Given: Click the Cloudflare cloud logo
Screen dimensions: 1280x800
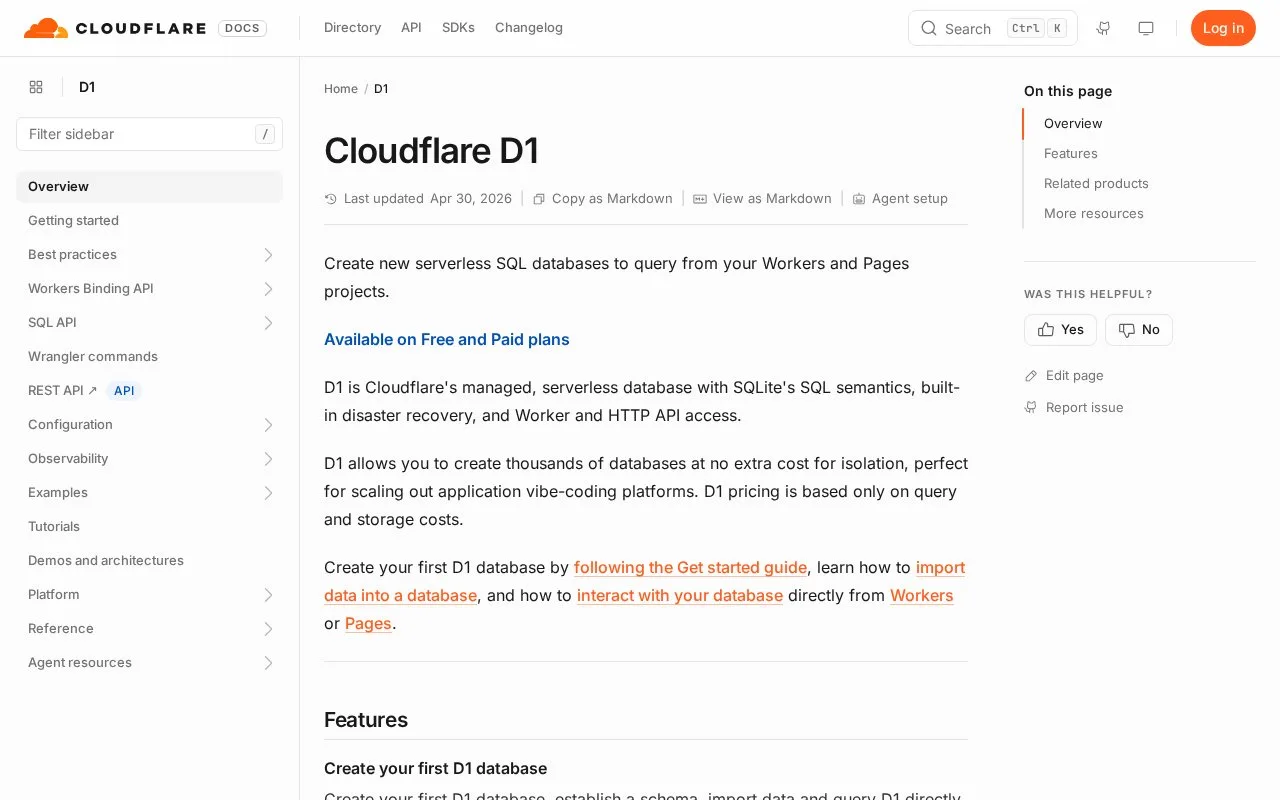Looking at the screenshot, I should click(x=46, y=28).
